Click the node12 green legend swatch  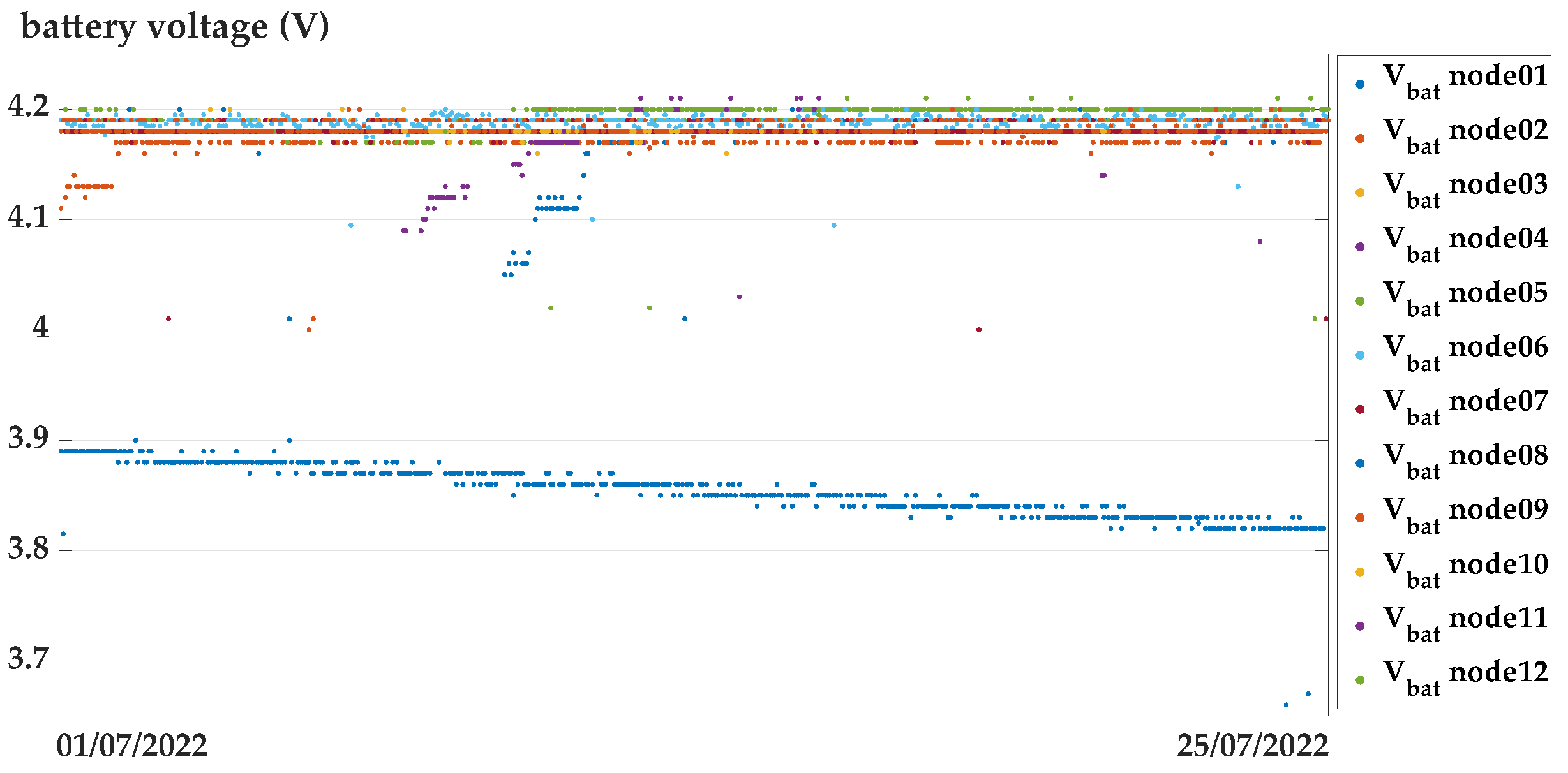pos(1360,681)
